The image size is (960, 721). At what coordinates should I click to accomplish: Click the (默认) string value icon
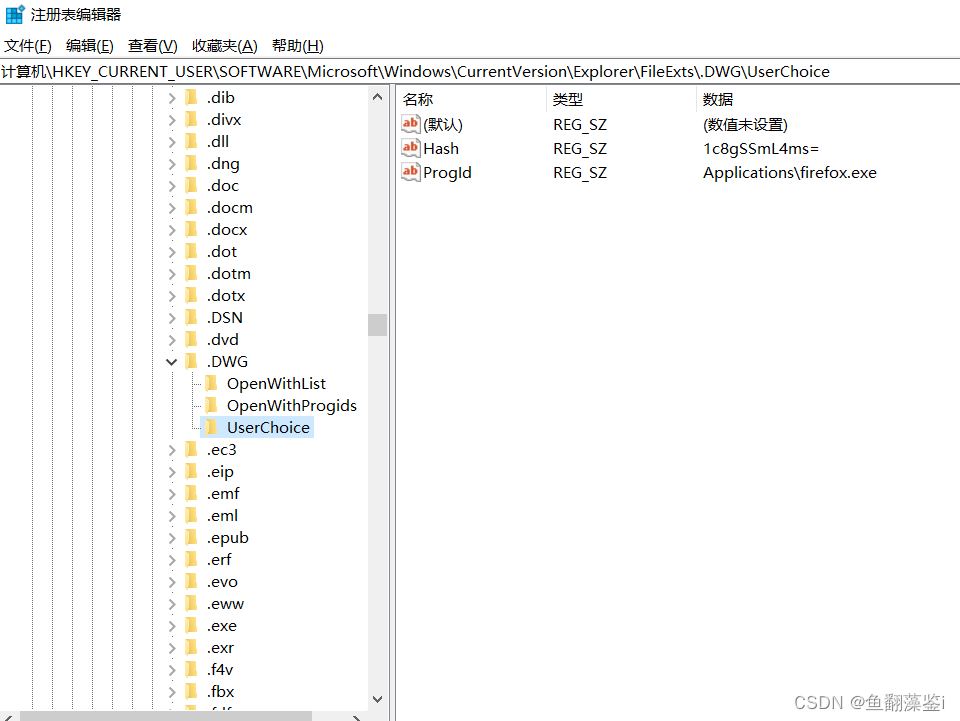pyautogui.click(x=411, y=124)
